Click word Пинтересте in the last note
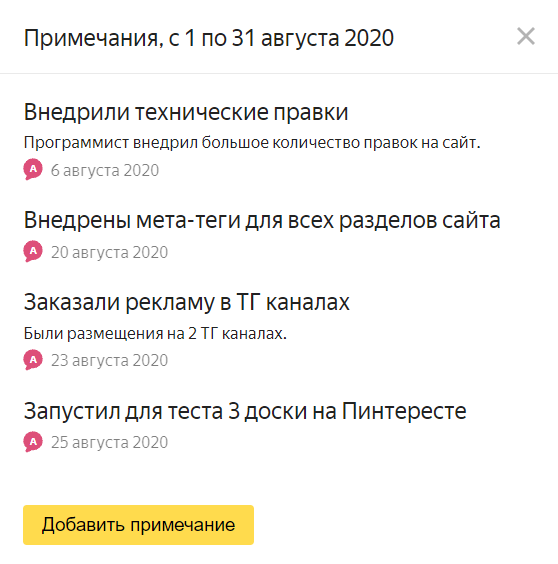 pos(404,411)
